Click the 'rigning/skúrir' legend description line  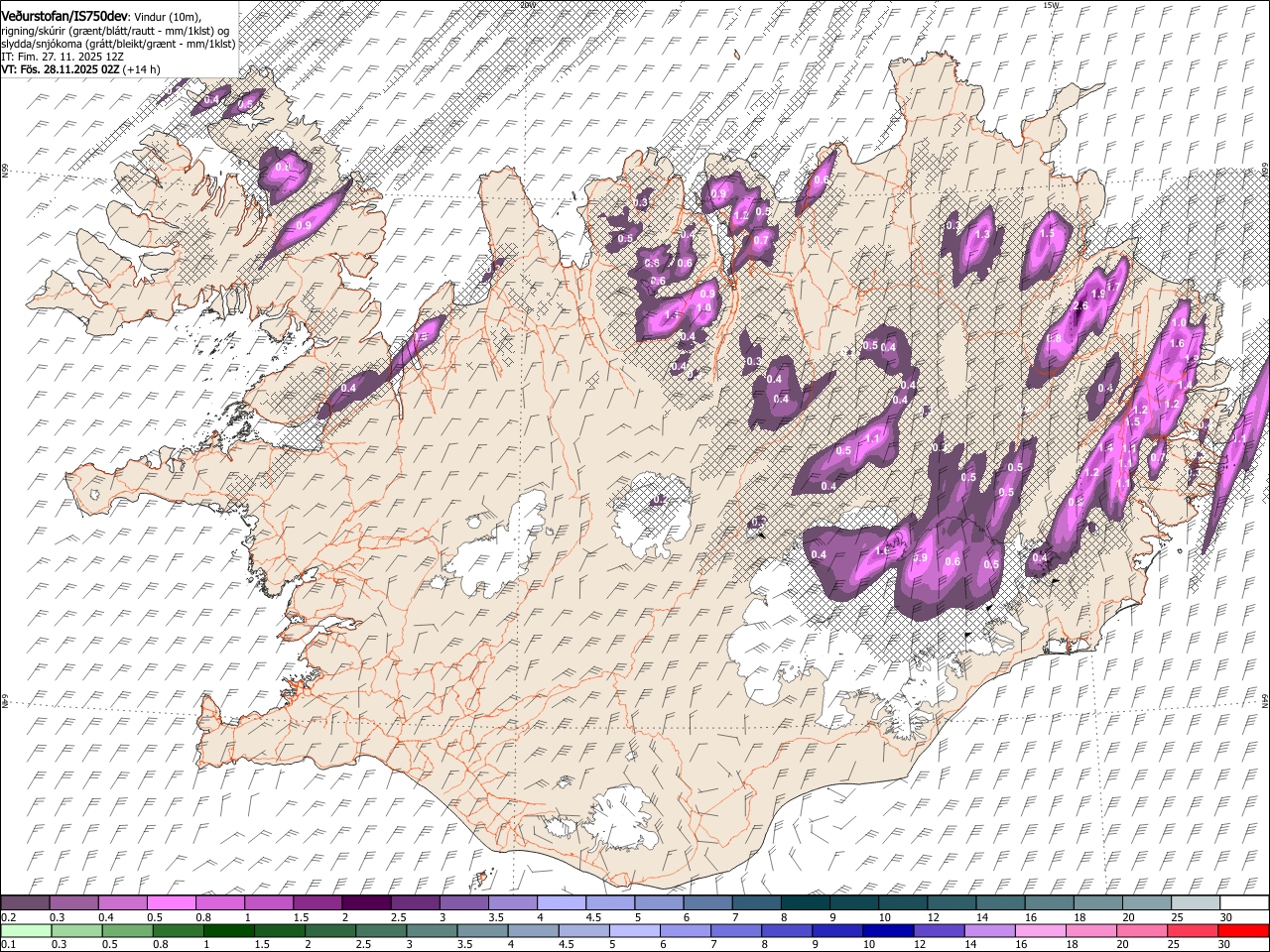pos(115,31)
